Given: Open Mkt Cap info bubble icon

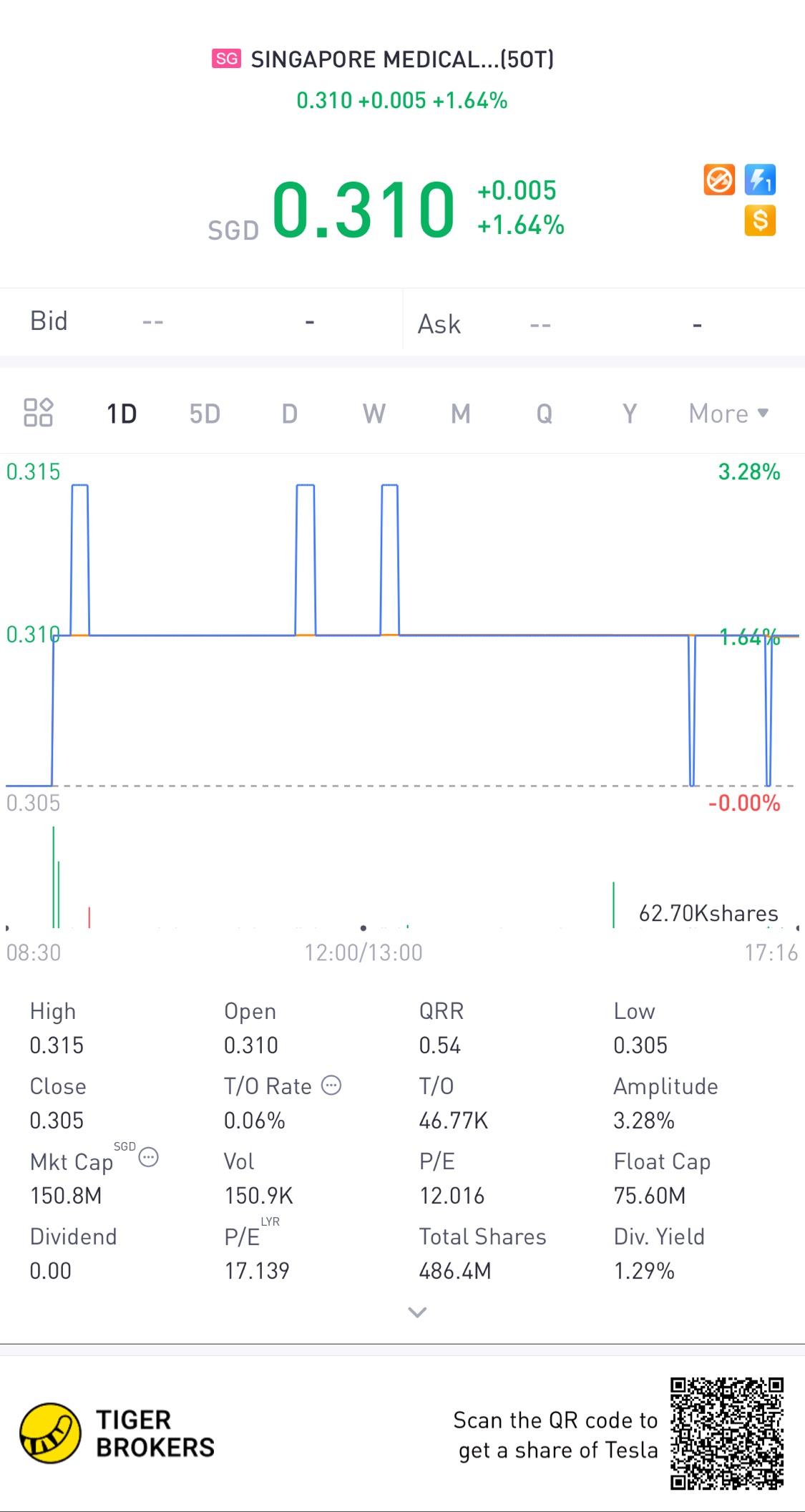Looking at the screenshot, I should pyautogui.click(x=149, y=1157).
